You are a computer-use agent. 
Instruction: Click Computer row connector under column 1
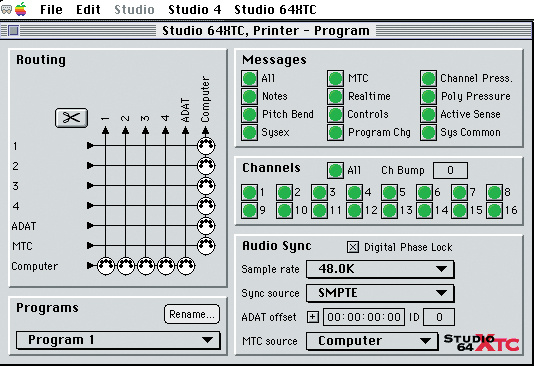(106, 266)
